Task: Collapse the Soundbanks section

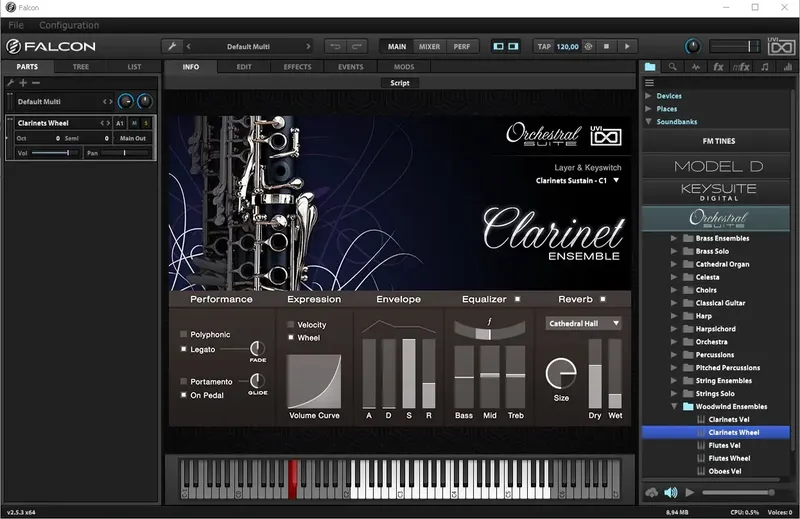Action: (x=648, y=121)
